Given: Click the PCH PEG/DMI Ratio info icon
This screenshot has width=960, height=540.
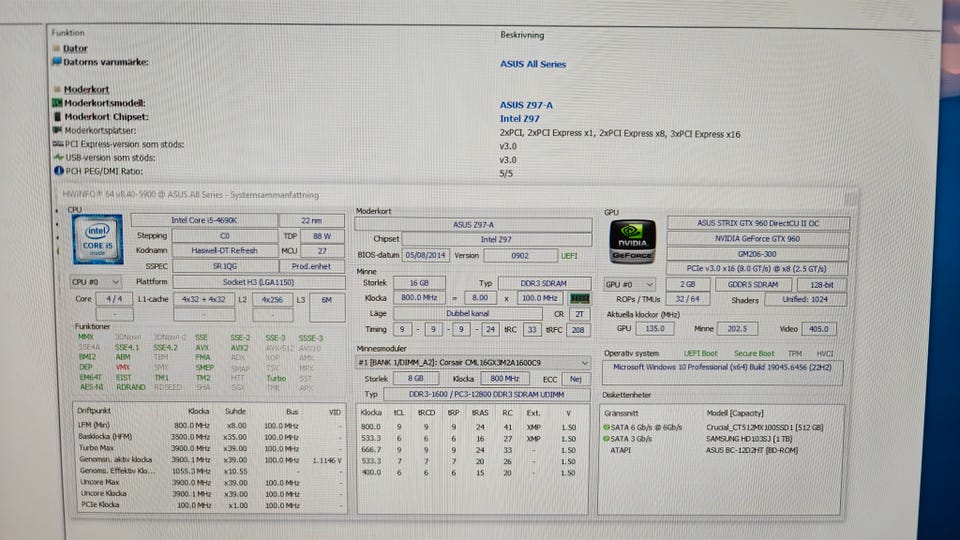Looking at the screenshot, I should pyautogui.click(x=56, y=171).
